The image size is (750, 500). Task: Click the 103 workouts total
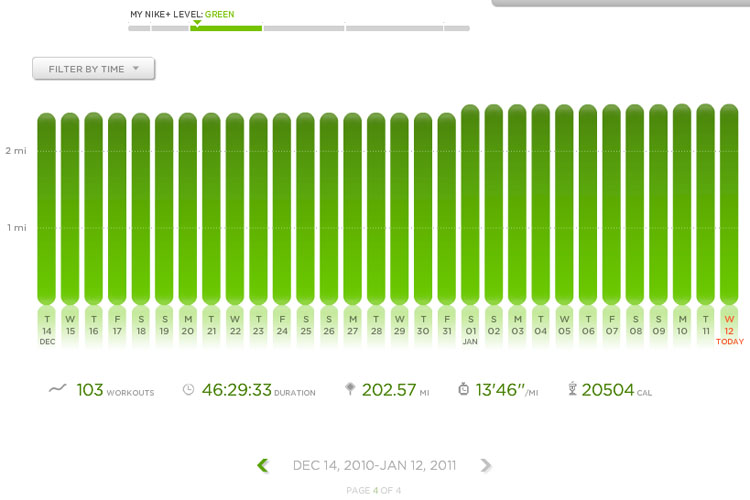tap(115, 390)
